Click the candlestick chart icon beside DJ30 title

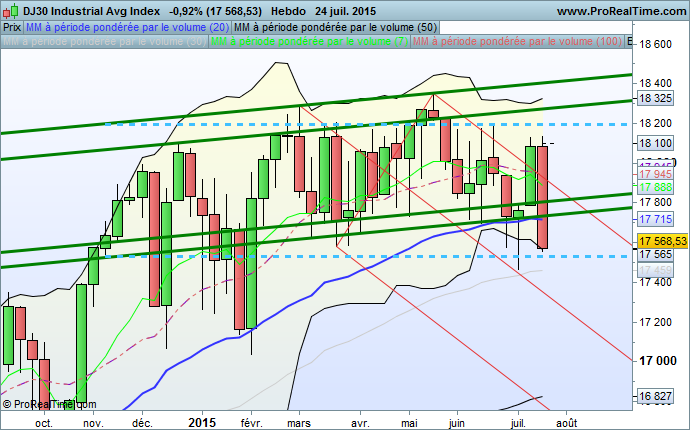pyautogui.click(x=11, y=11)
